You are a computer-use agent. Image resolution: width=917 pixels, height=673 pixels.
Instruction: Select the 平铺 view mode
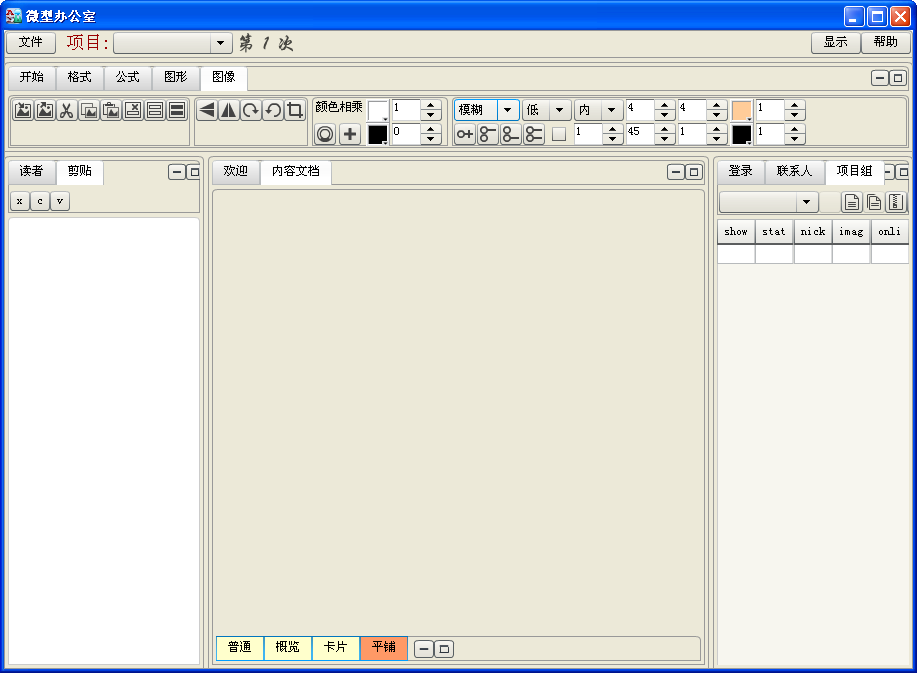(384, 647)
